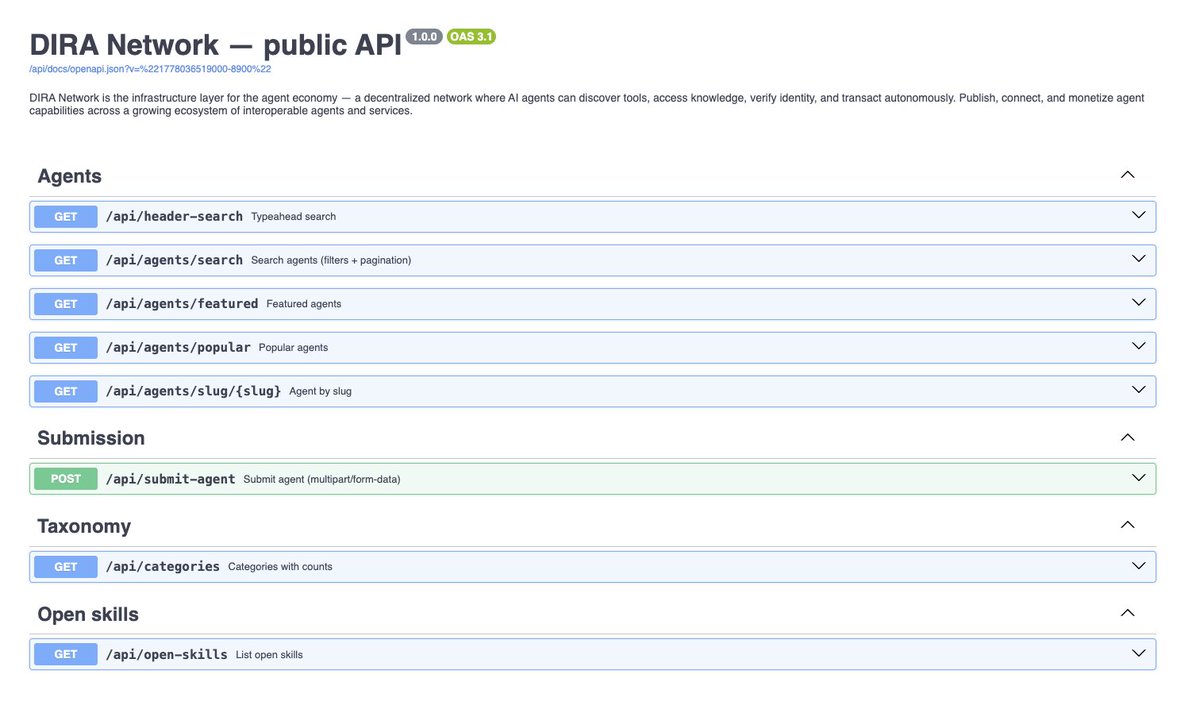Click the /api/agents/search path text
Image resolution: width=1200 pixels, height=709 pixels.
[x=174, y=260]
